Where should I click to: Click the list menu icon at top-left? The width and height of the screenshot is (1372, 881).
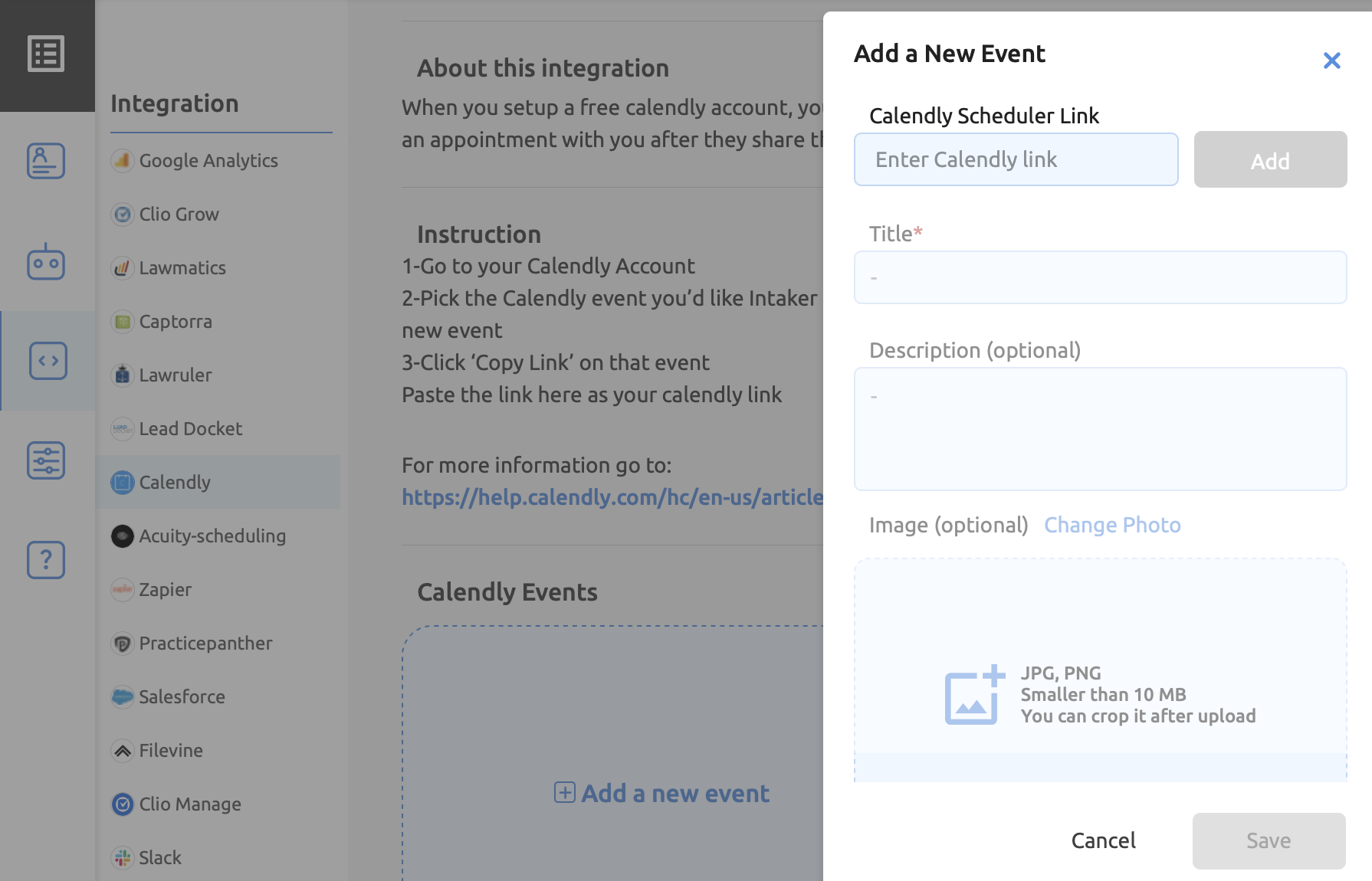click(x=46, y=54)
